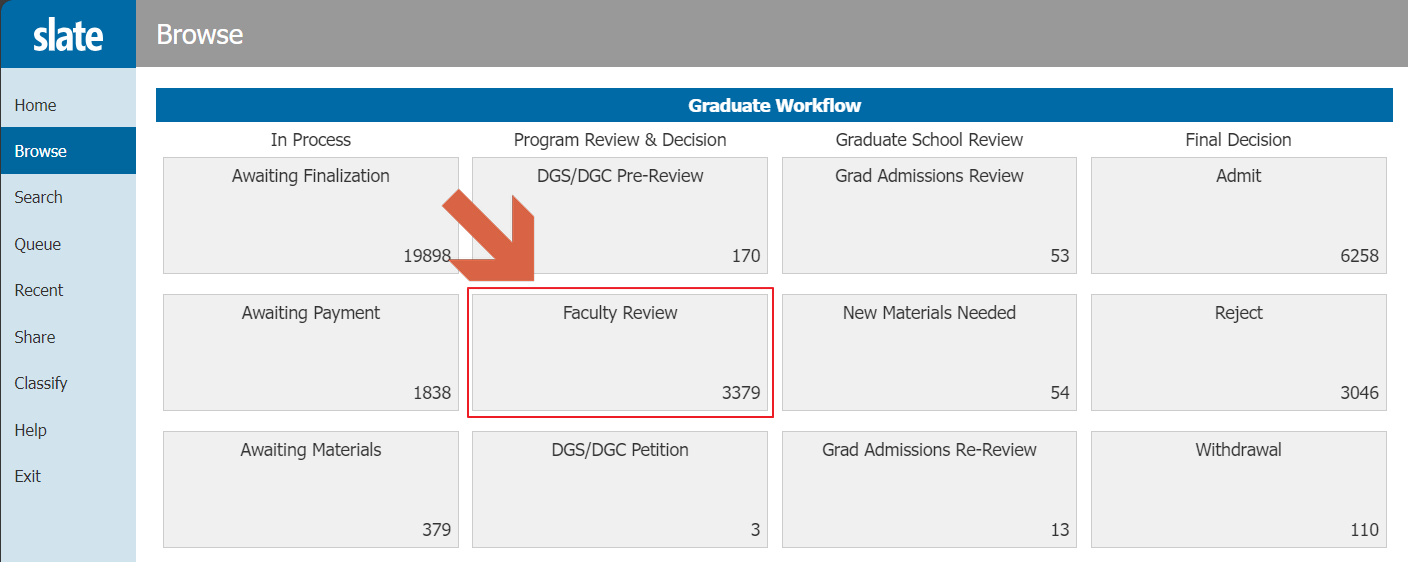The width and height of the screenshot is (1408, 562).
Task: Click the Awaiting Payment bin
Action: click(311, 352)
